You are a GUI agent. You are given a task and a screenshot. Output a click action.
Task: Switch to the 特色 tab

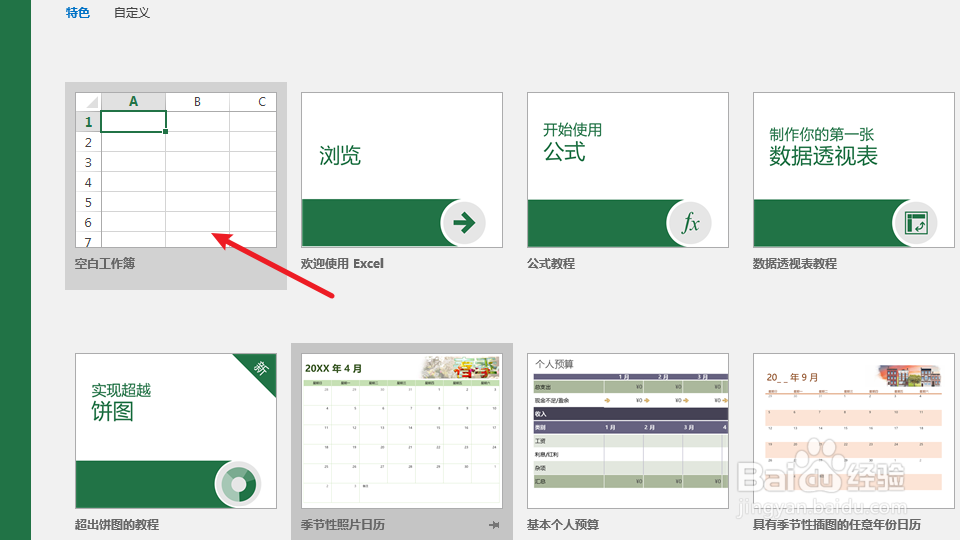click(x=78, y=13)
